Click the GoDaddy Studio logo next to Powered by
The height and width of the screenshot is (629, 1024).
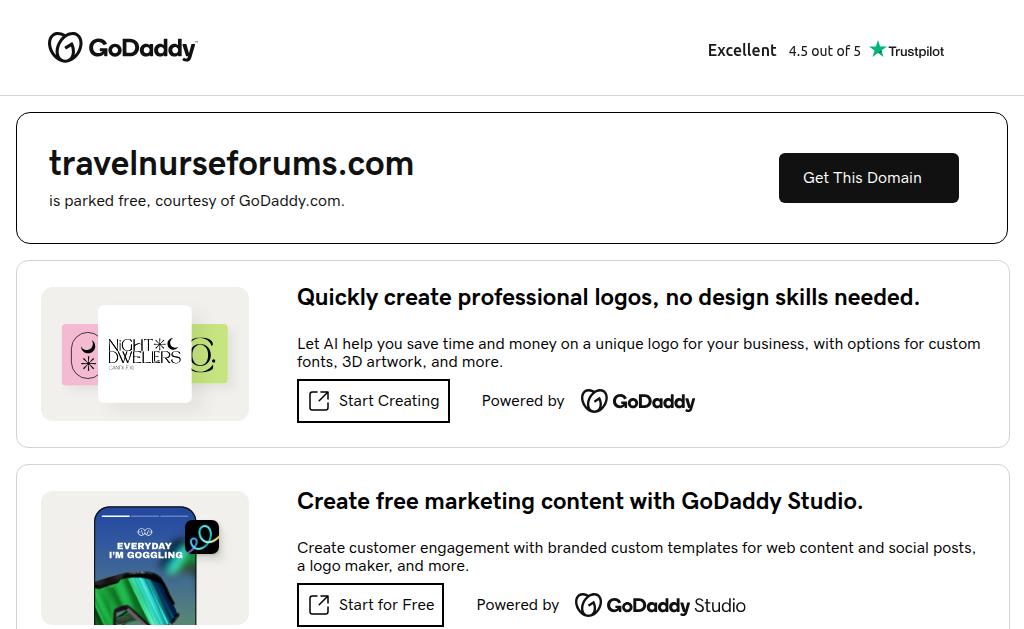[660, 605]
